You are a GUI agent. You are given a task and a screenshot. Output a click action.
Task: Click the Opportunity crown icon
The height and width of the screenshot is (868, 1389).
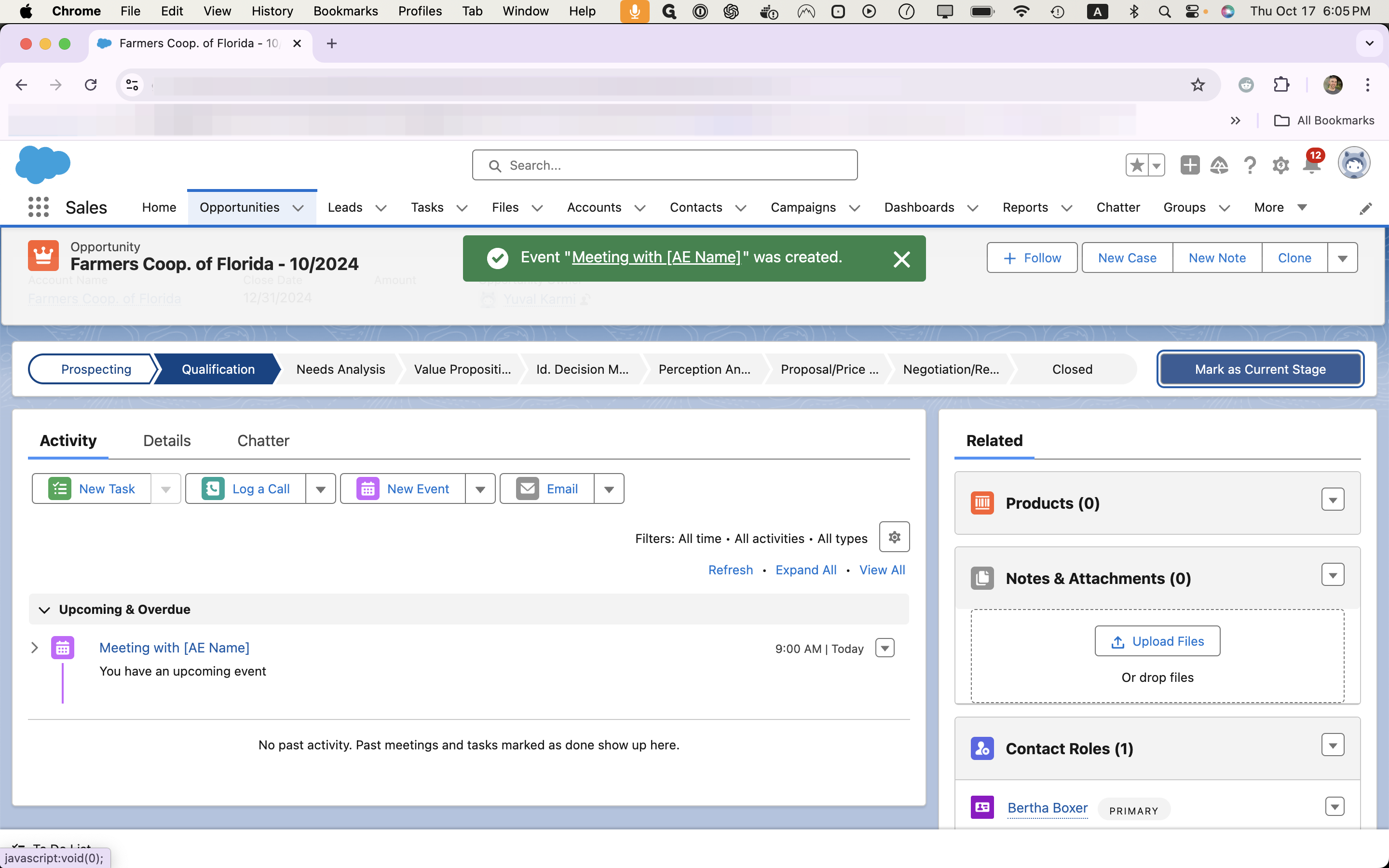click(x=43, y=256)
